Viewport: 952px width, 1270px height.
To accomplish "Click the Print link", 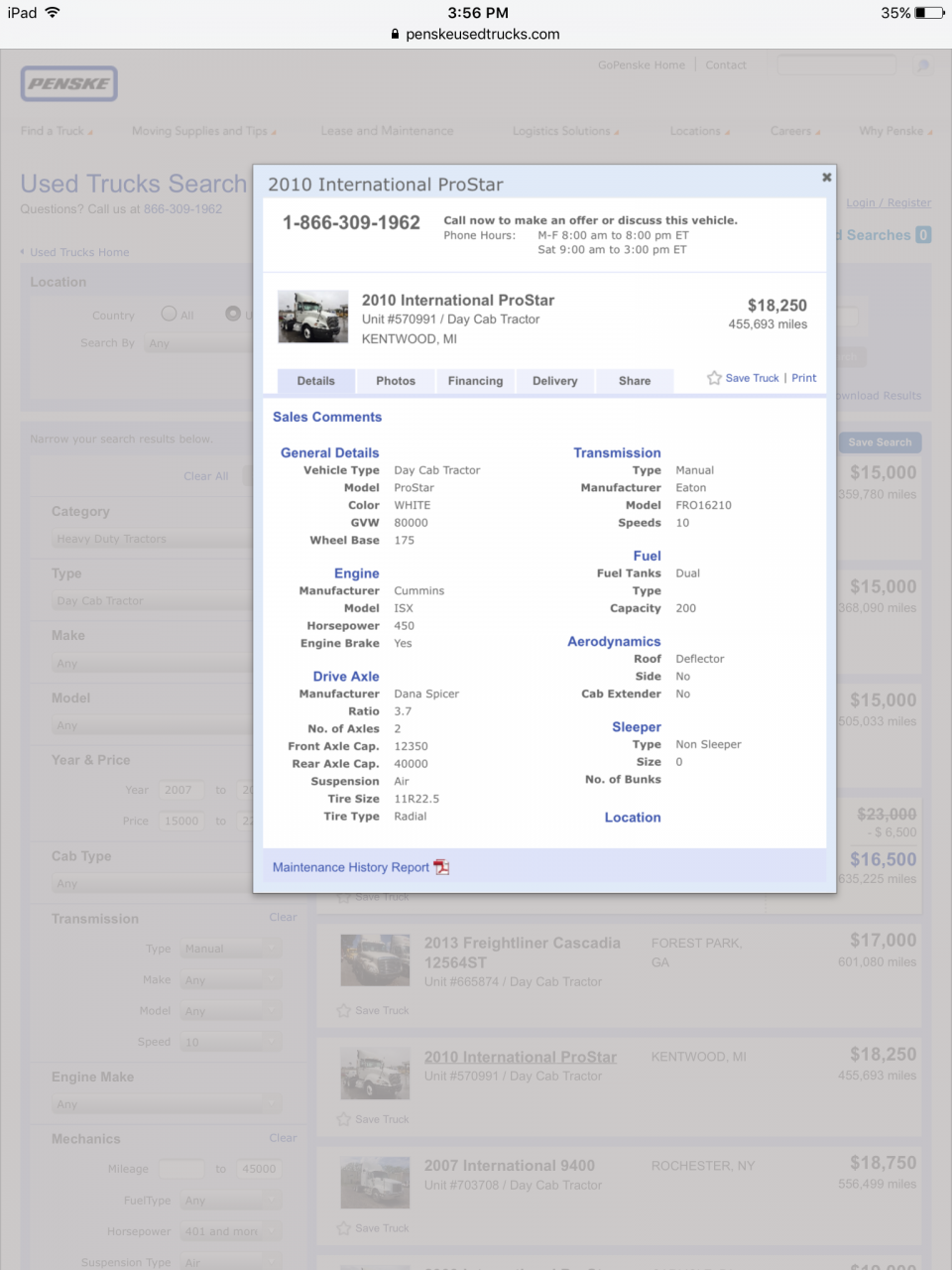I will tap(804, 378).
